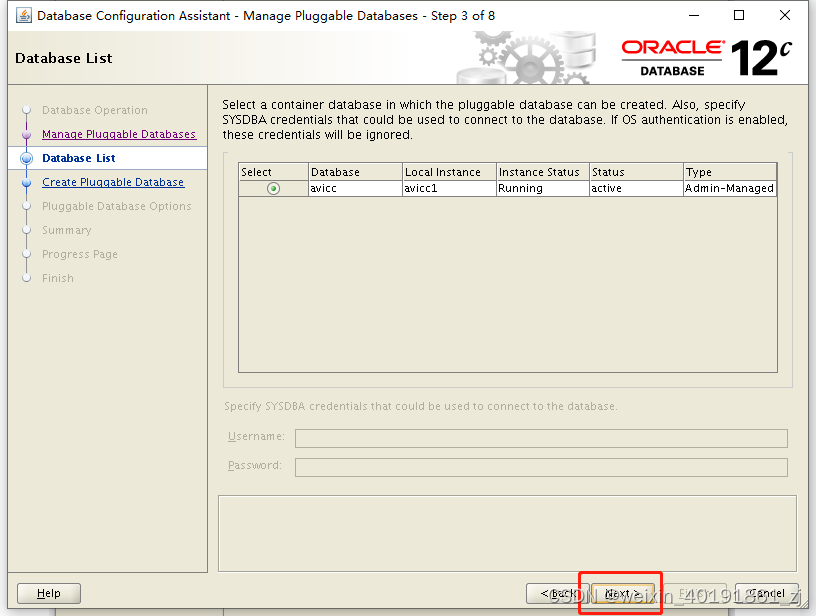
Task: Cancel the database configuration wizard
Action: 767,593
